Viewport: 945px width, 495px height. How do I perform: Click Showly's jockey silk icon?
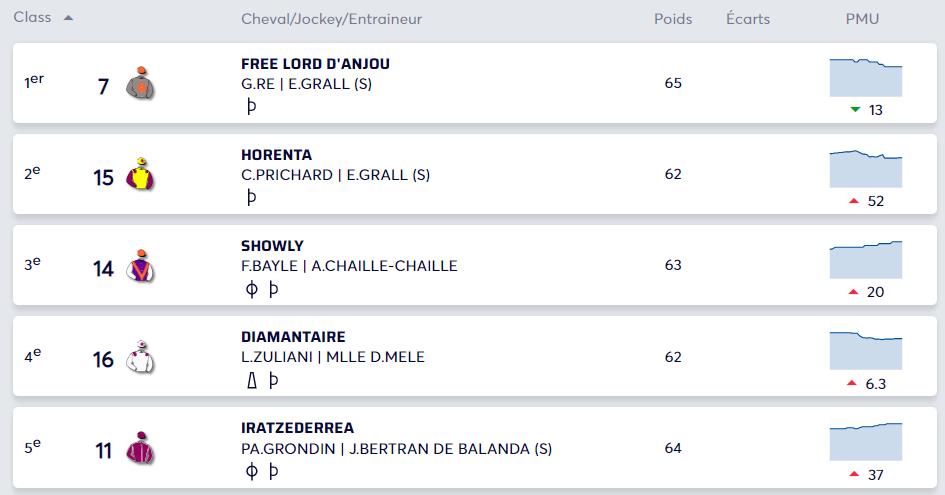(x=140, y=266)
